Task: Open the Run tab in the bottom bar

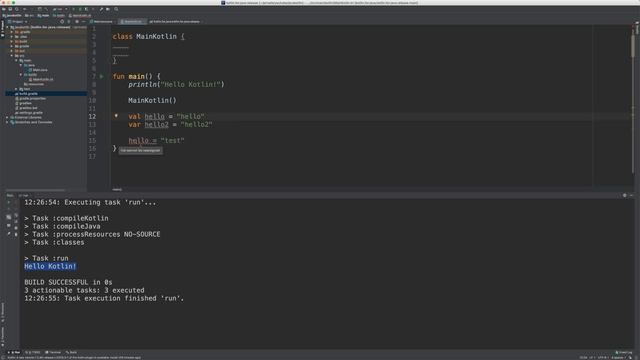Action: pyautogui.click(x=14, y=352)
